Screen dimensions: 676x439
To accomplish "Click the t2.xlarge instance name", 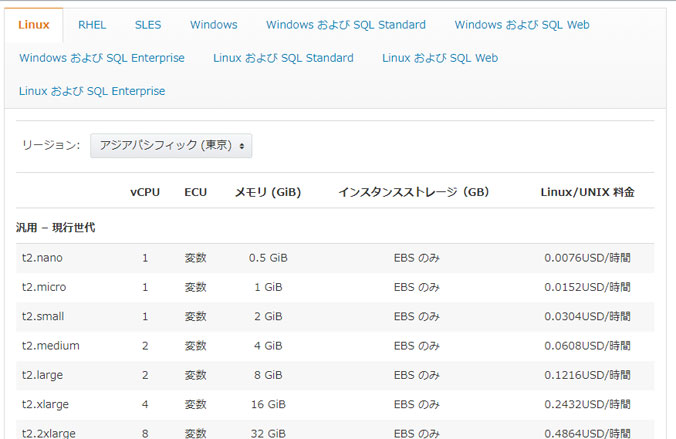I will [x=46, y=405].
